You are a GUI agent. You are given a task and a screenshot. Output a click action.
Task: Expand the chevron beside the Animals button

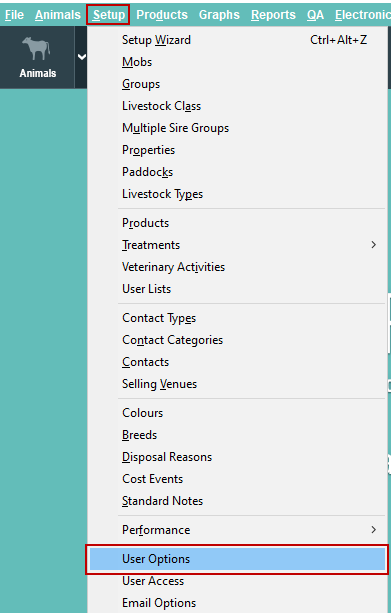pyautogui.click(x=82, y=57)
